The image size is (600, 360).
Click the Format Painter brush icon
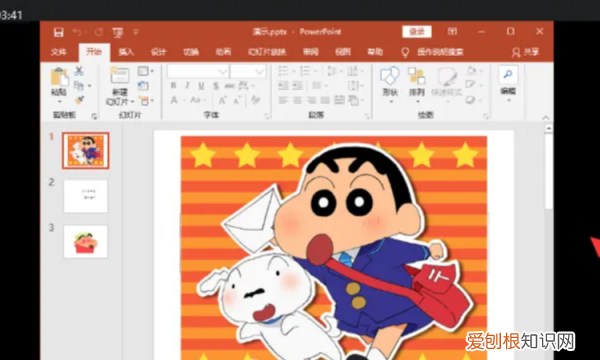coord(79,100)
